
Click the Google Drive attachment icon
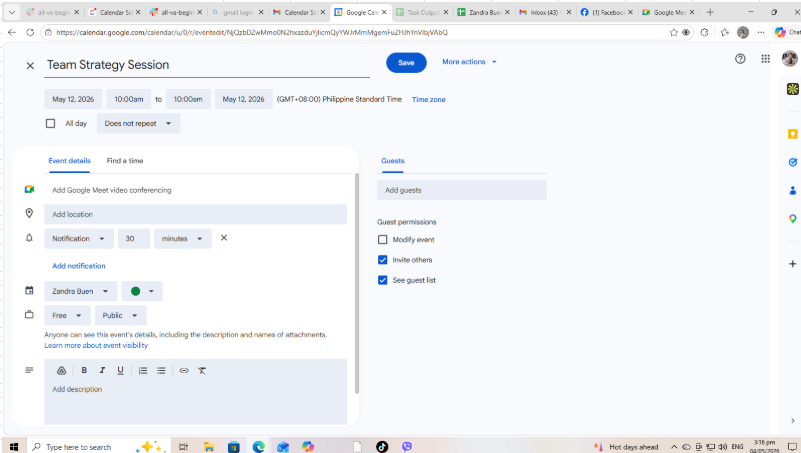[x=61, y=371]
